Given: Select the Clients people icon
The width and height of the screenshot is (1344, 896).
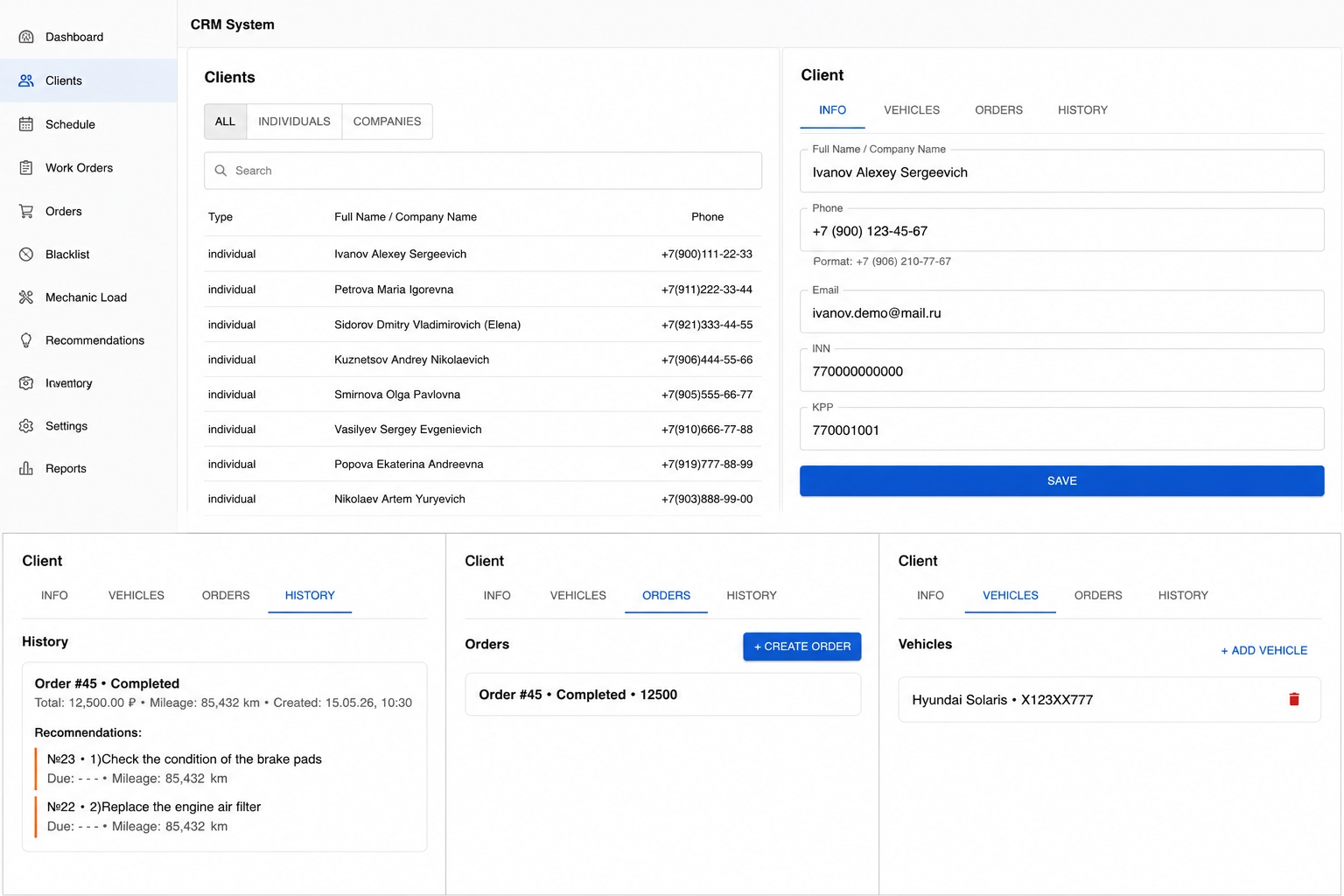Looking at the screenshot, I should click(26, 80).
